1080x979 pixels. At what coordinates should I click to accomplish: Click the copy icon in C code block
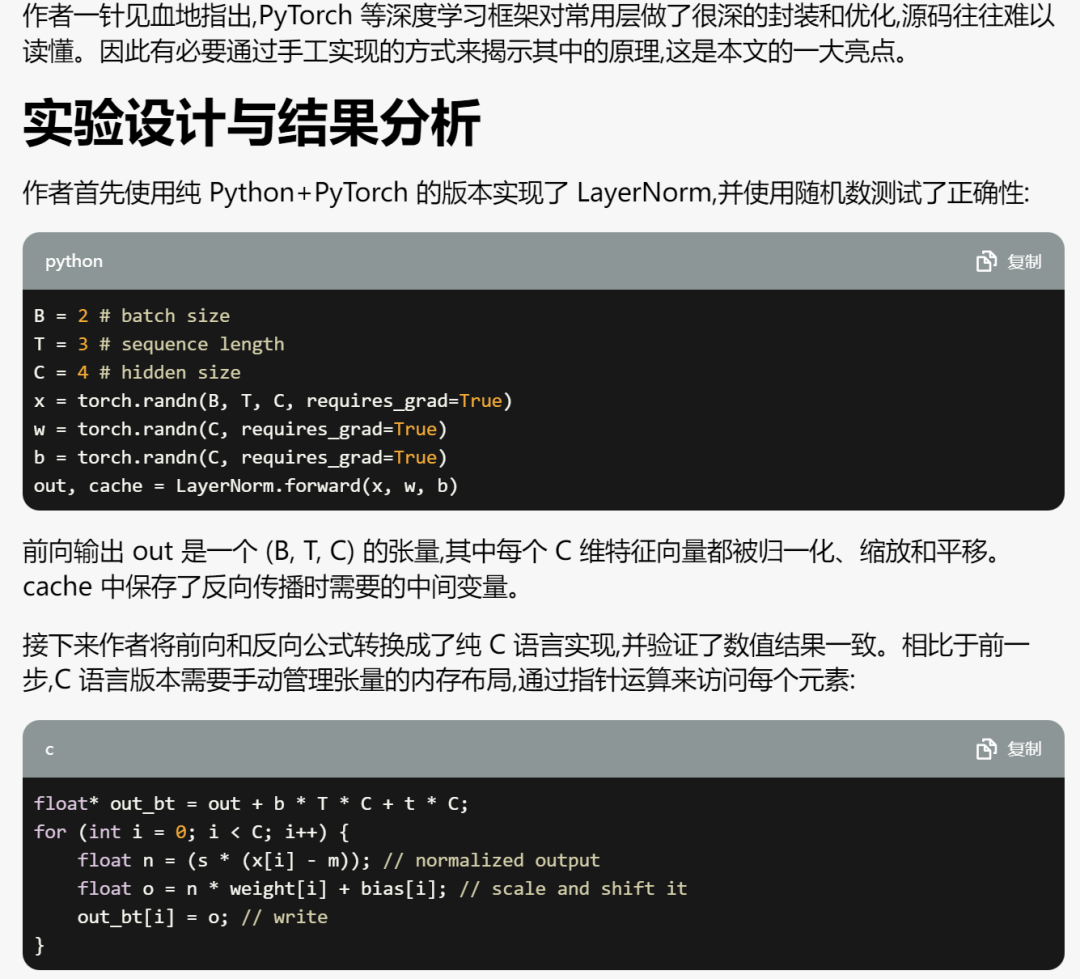coord(986,749)
